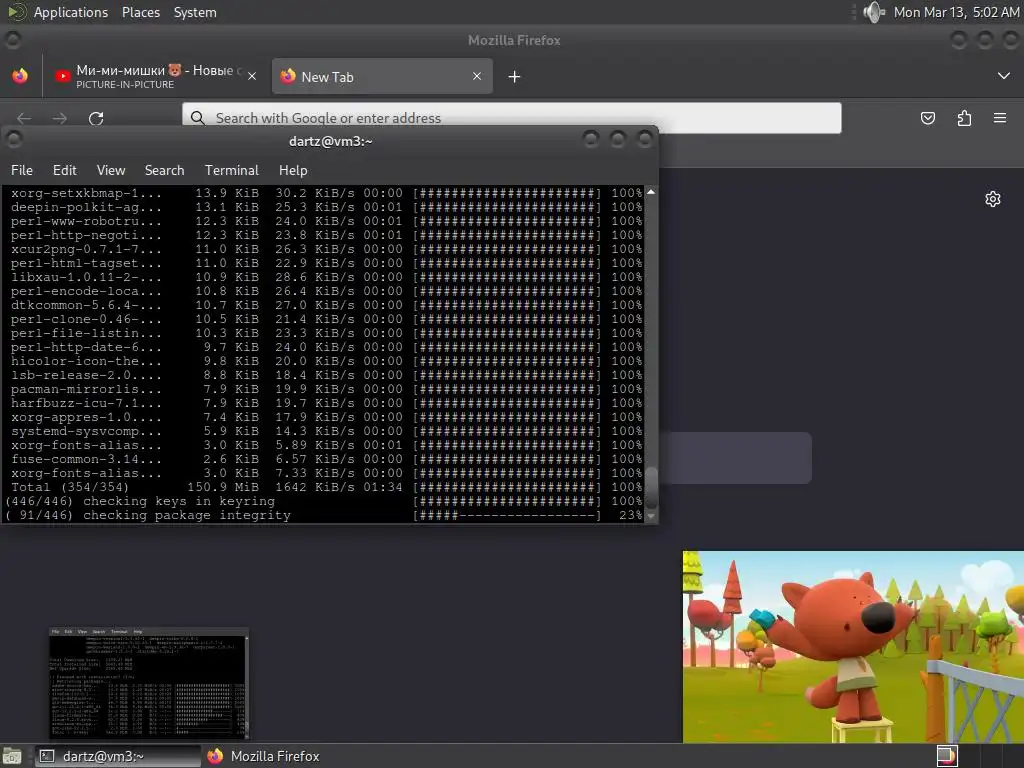Image resolution: width=1024 pixels, height=768 pixels.
Task: Open a new tab with the plus button
Action: [x=515, y=77]
